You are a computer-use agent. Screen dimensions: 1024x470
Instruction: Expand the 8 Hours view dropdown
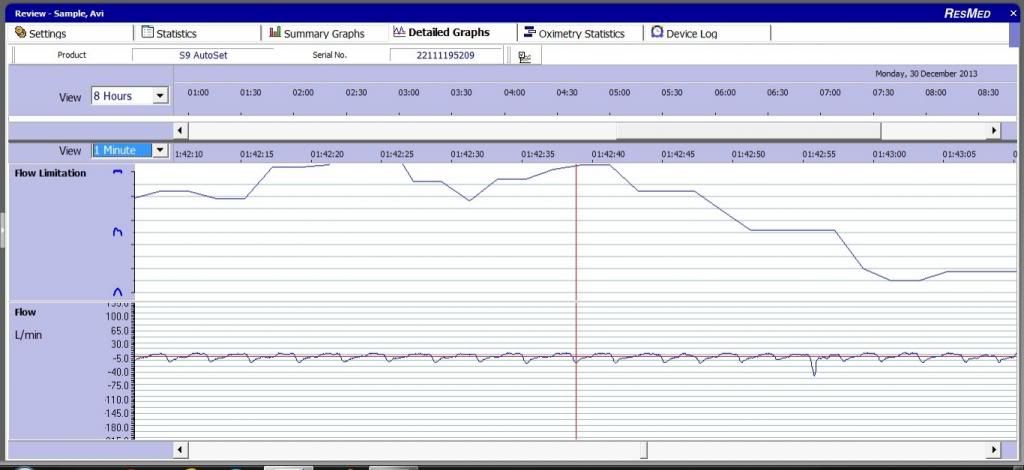(x=159, y=96)
